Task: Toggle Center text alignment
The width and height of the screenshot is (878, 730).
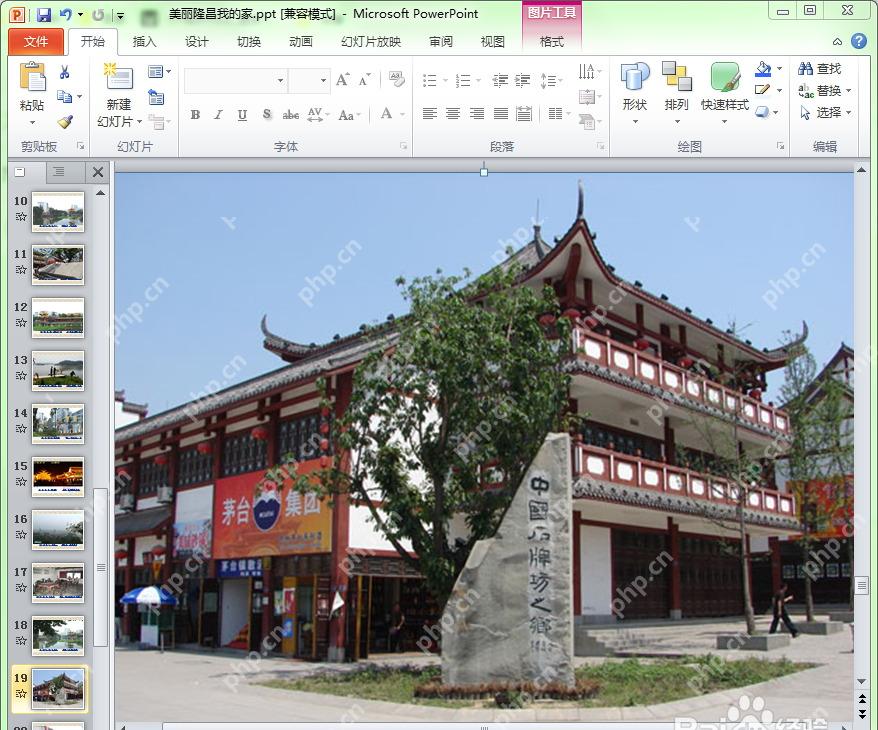Action: pos(453,114)
